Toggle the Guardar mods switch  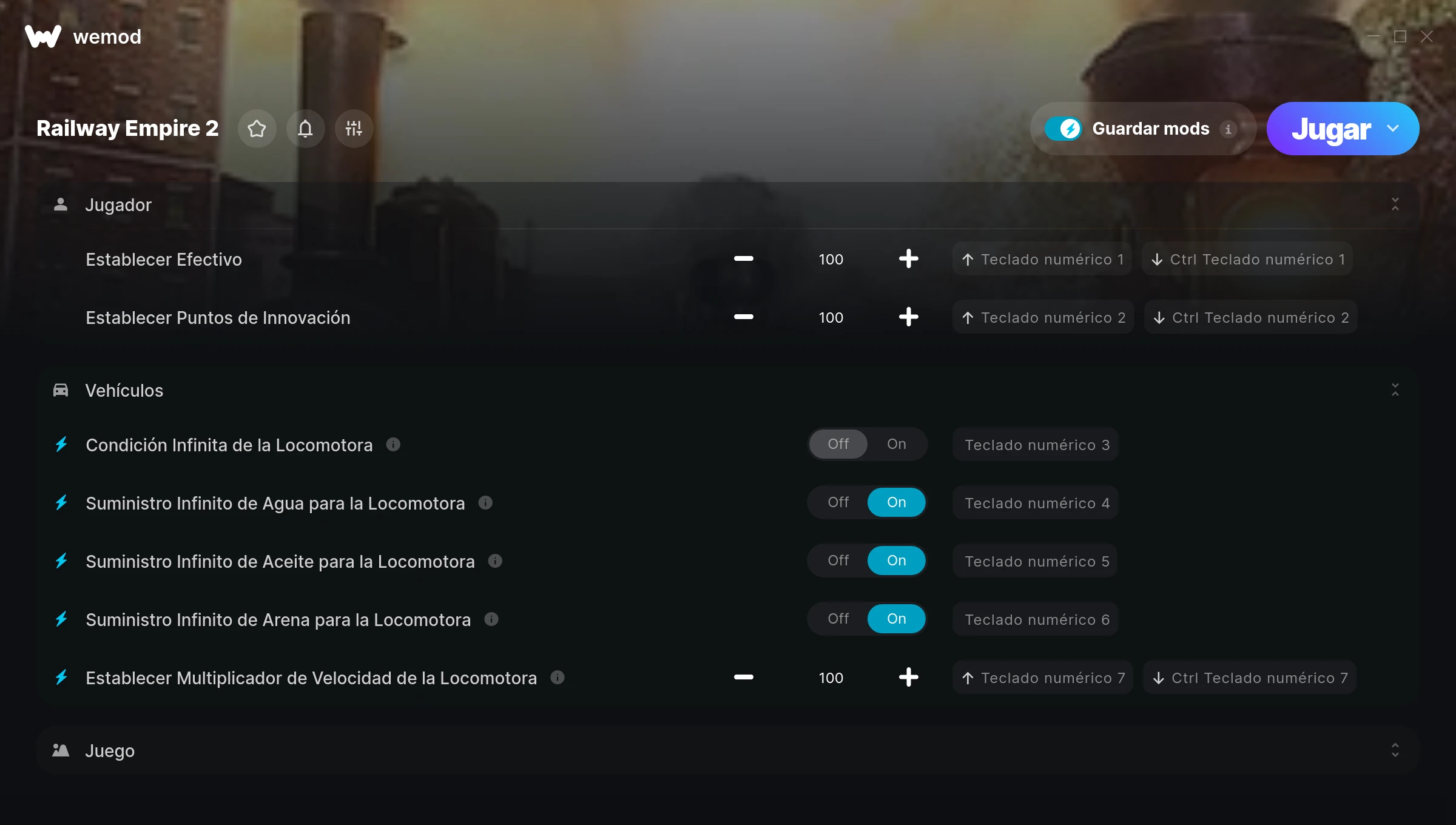[x=1063, y=129]
